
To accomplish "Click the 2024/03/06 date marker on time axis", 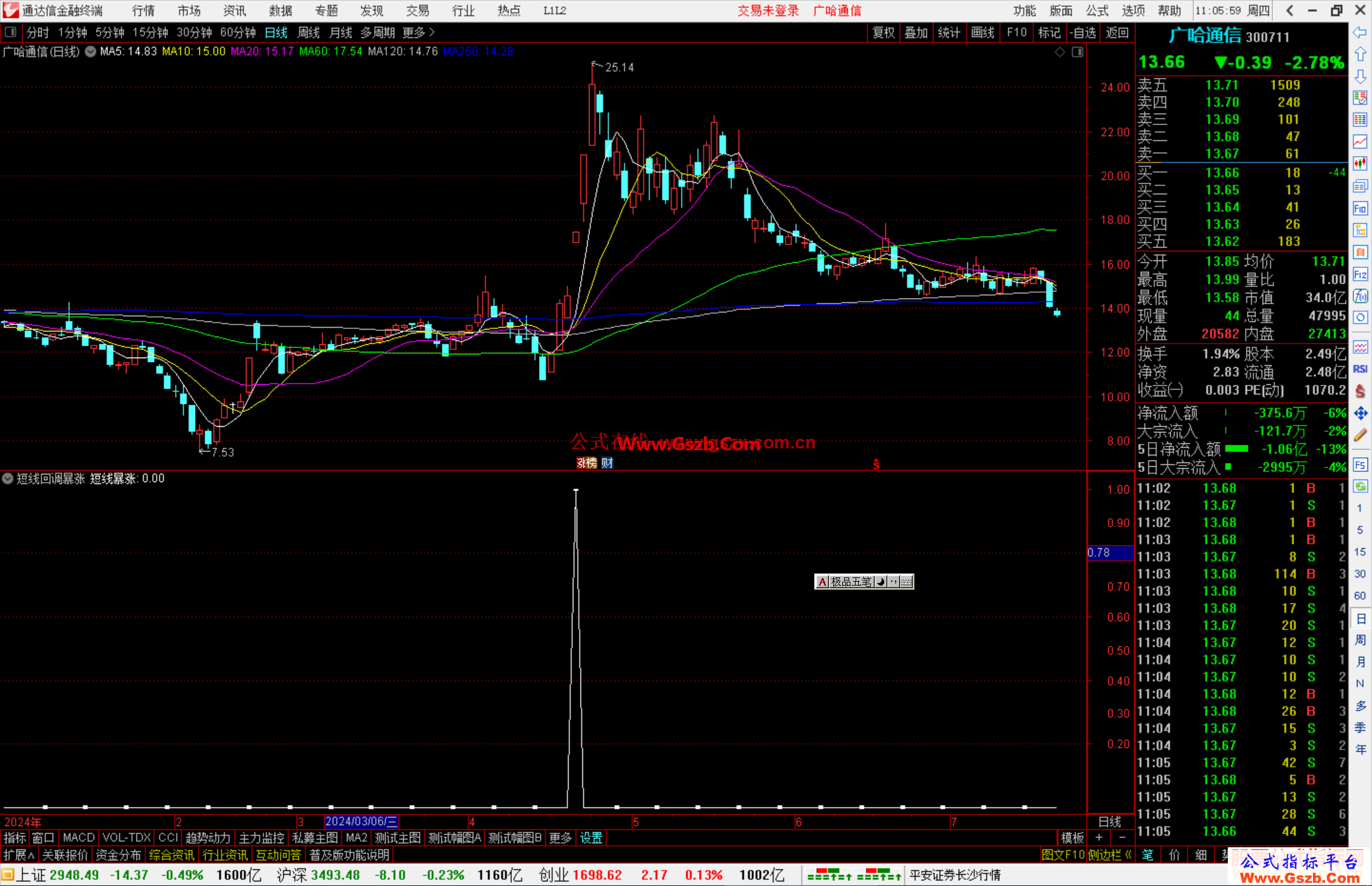I will pyautogui.click(x=361, y=821).
